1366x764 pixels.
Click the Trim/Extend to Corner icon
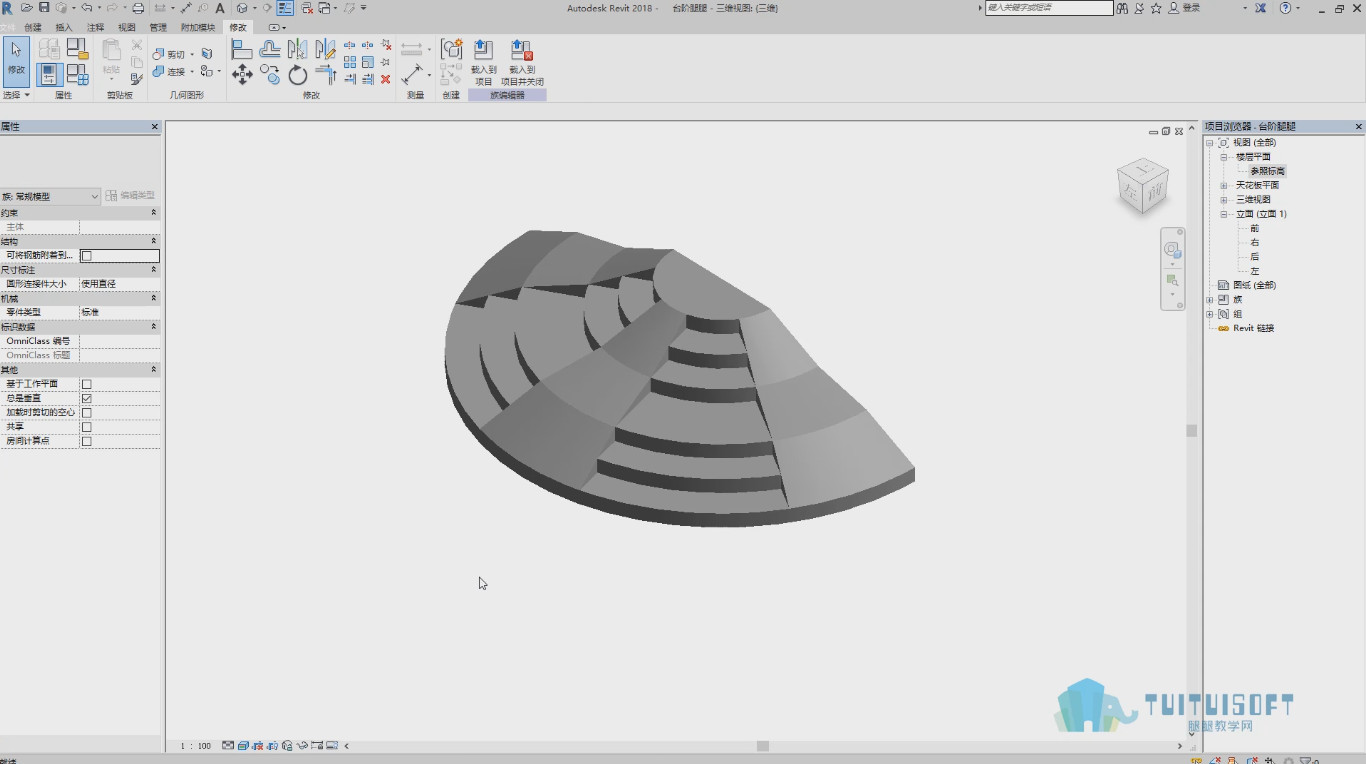(325, 75)
